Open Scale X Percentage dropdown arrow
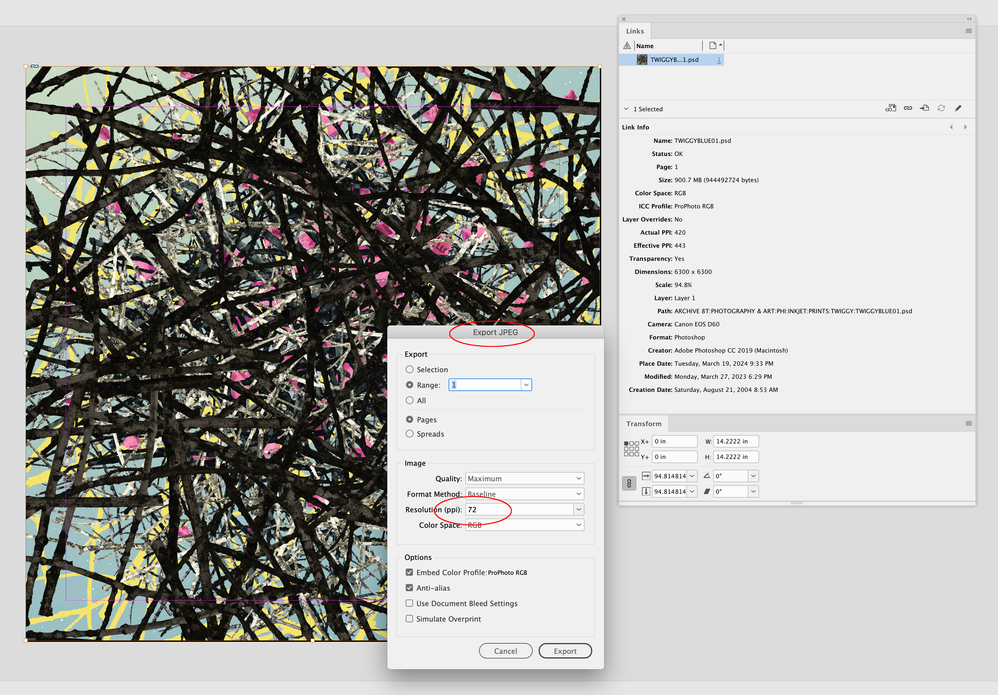The height and width of the screenshot is (695, 998). click(x=692, y=476)
